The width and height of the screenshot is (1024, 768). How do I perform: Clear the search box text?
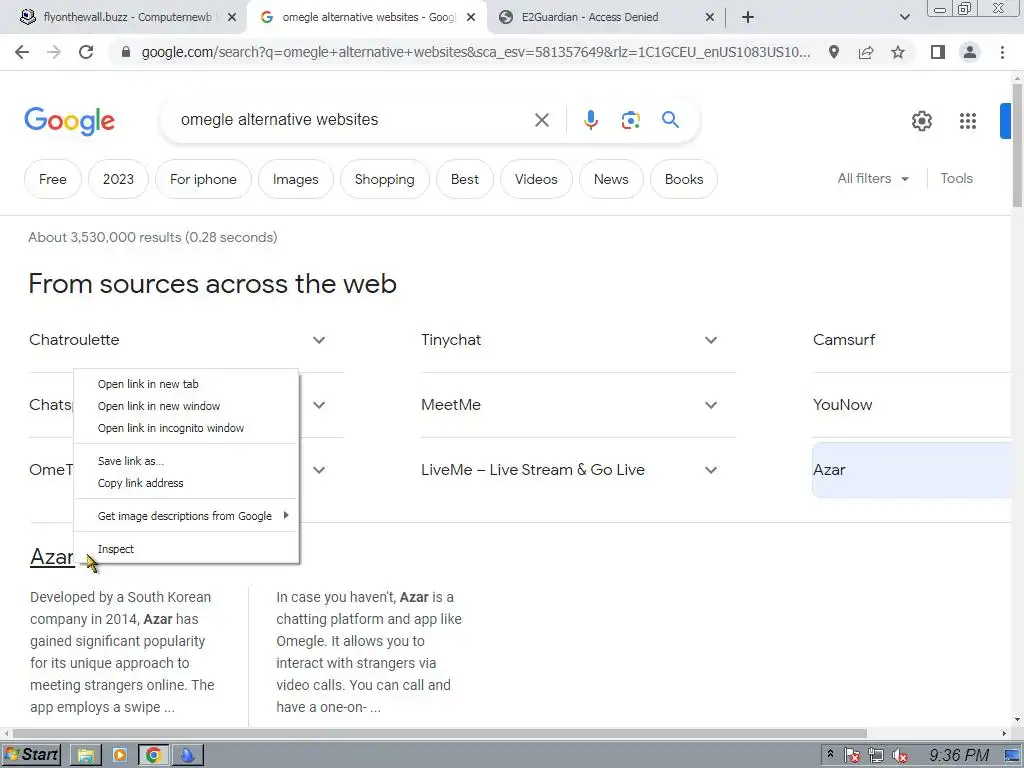pos(541,120)
